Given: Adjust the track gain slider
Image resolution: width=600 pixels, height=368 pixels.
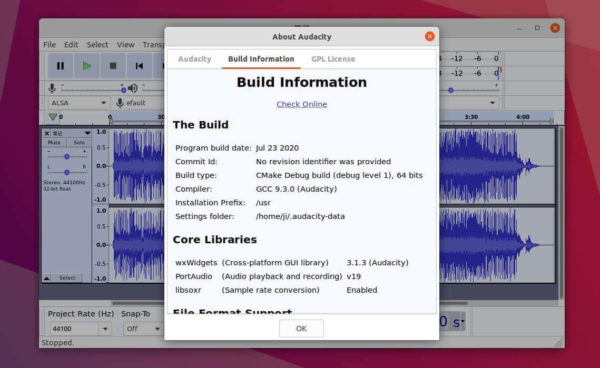Looking at the screenshot, I should coord(67,157).
